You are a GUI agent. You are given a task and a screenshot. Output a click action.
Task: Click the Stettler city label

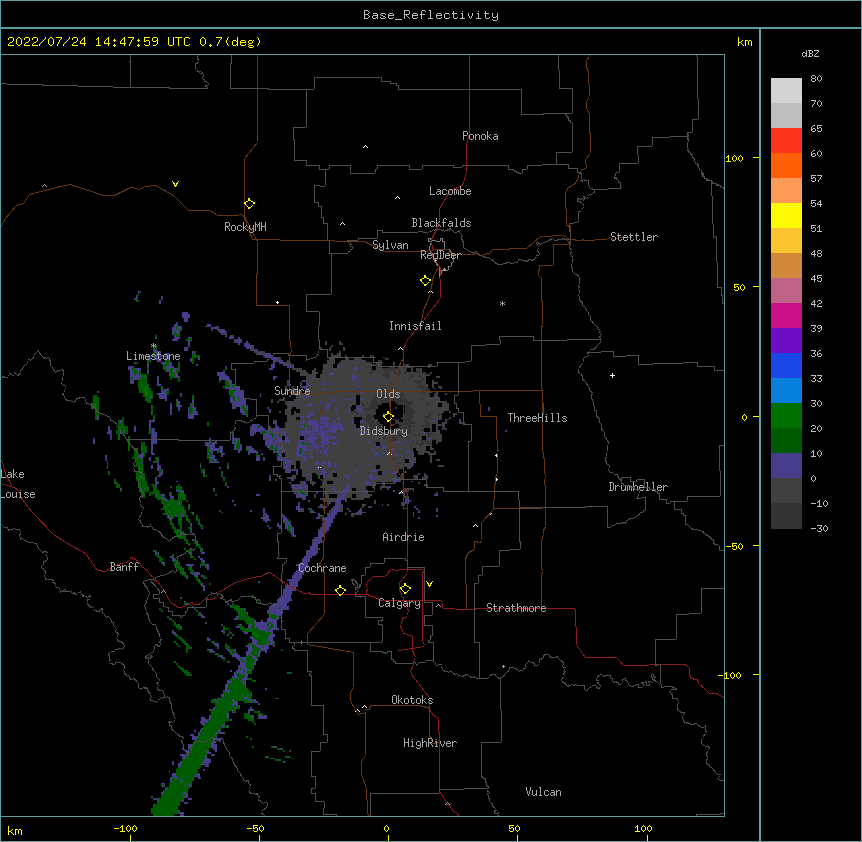(x=634, y=237)
